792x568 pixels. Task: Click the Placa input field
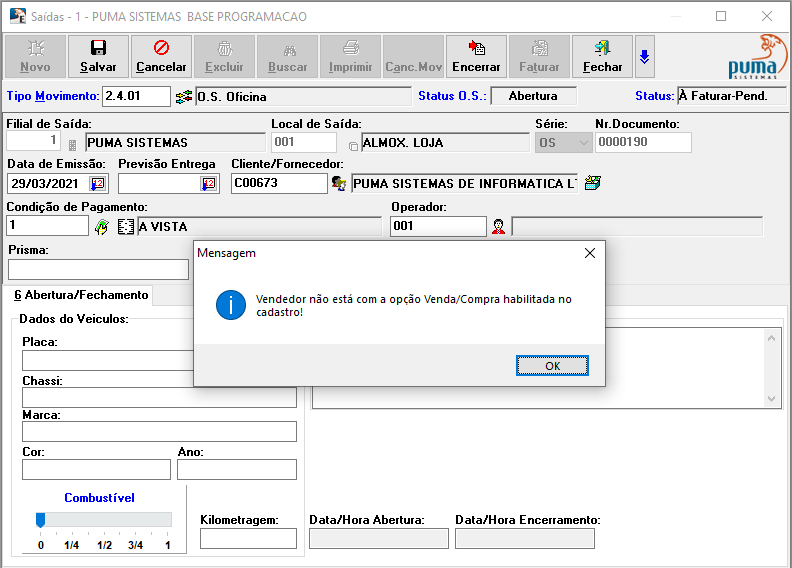click(108, 360)
